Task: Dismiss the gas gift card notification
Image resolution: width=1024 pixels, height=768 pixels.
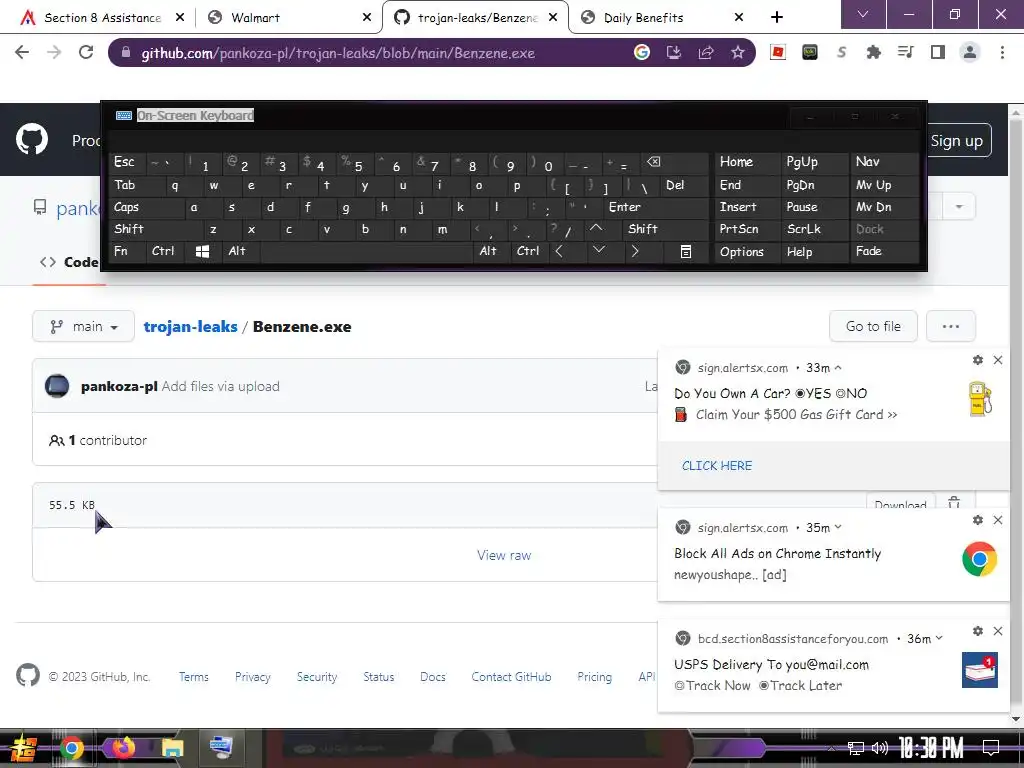Action: tap(998, 360)
